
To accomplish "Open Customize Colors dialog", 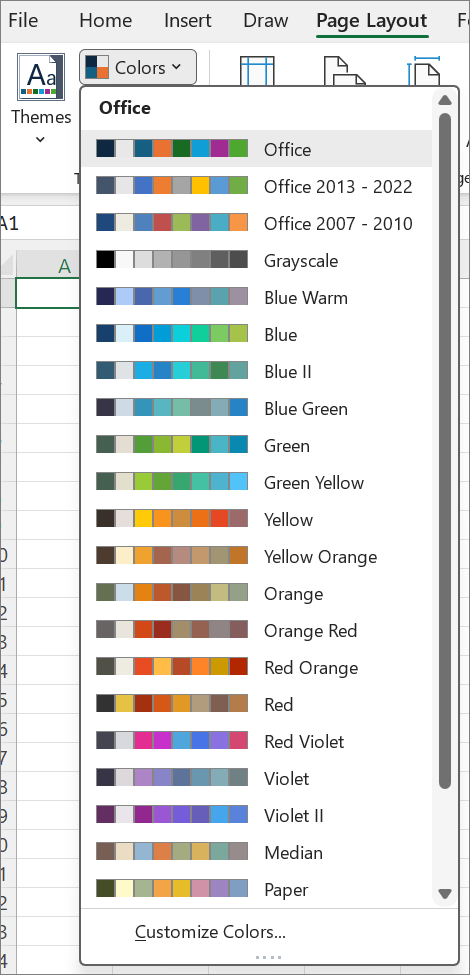I will click(210, 931).
